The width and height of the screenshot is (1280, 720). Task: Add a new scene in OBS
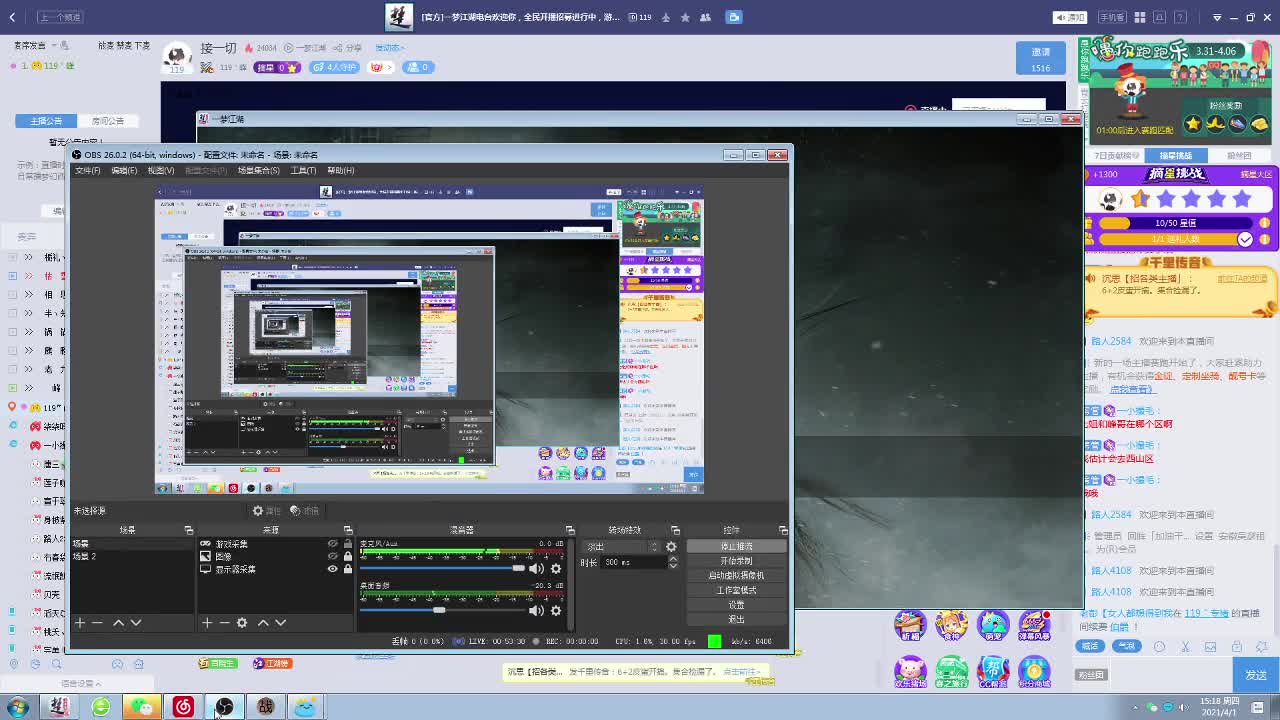tap(80, 622)
